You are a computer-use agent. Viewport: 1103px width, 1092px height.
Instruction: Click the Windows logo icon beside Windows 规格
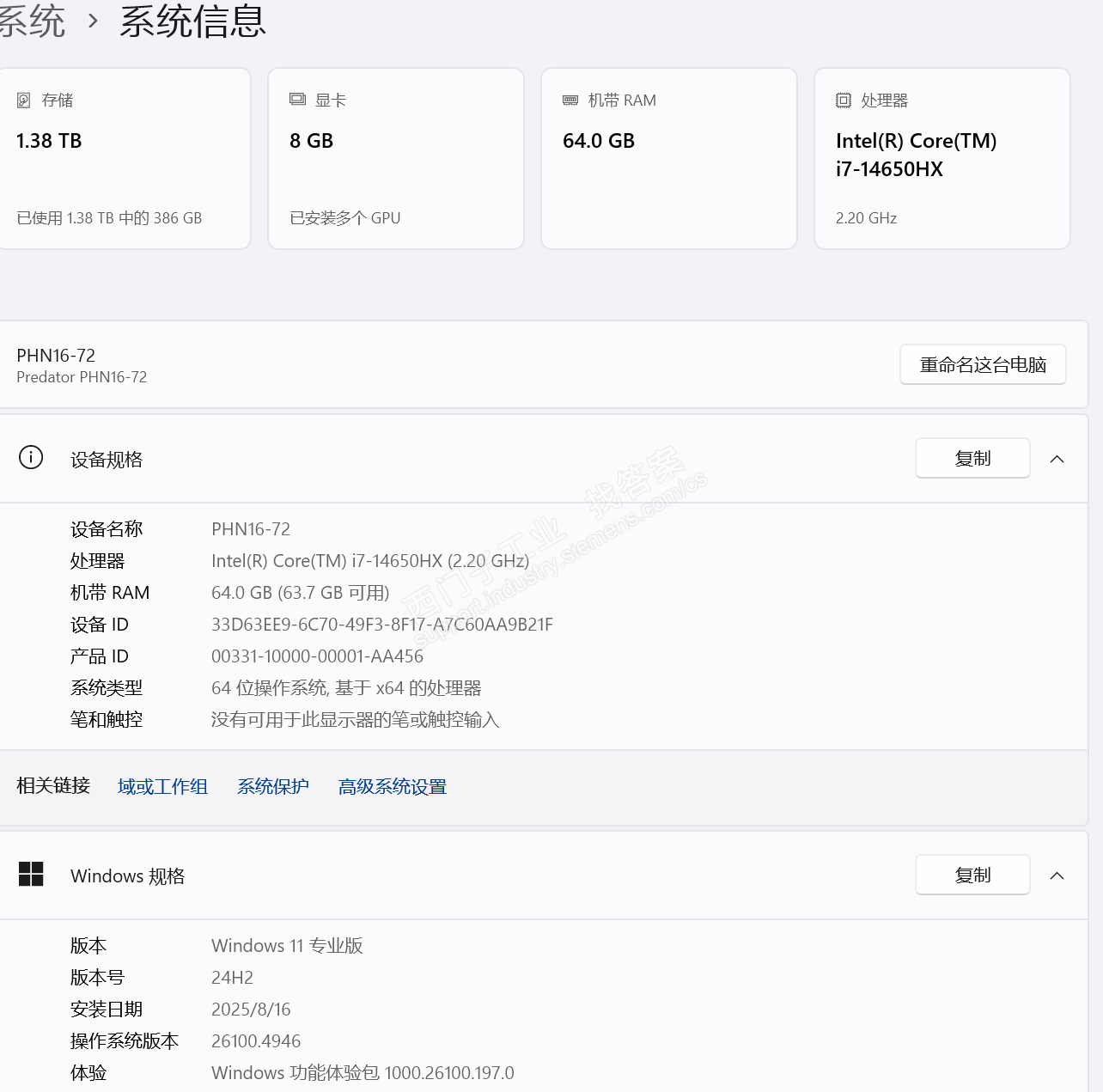[31, 874]
